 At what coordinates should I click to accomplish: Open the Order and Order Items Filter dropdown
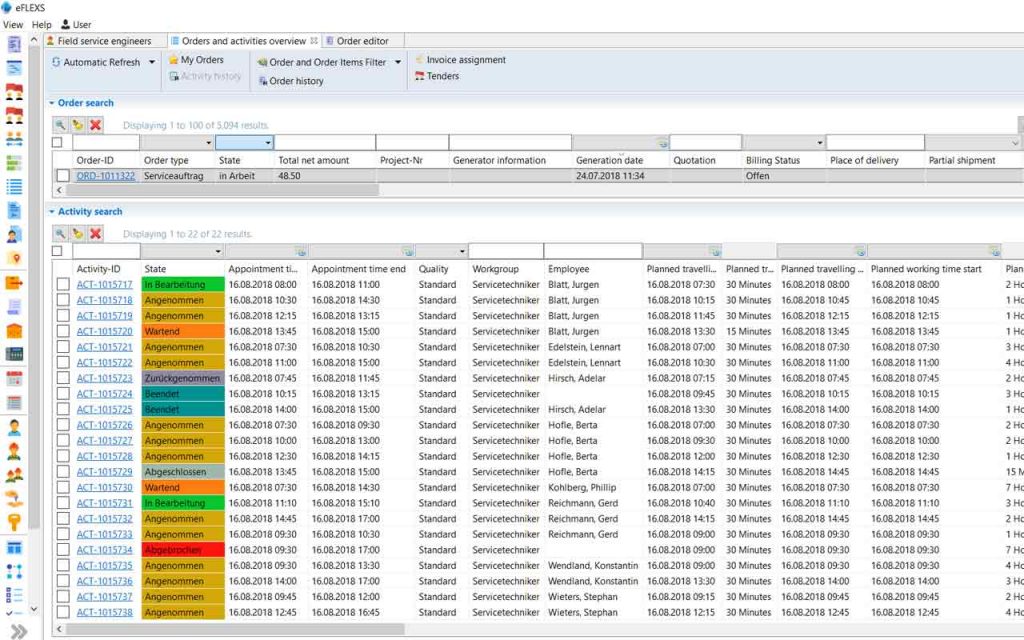pos(397,61)
